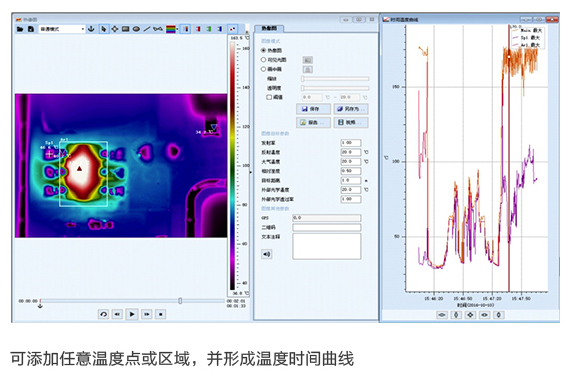This screenshot has height=377, width=565.
Task: Select the spot measurement crosshair tool
Action: click(x=115, y=29)
